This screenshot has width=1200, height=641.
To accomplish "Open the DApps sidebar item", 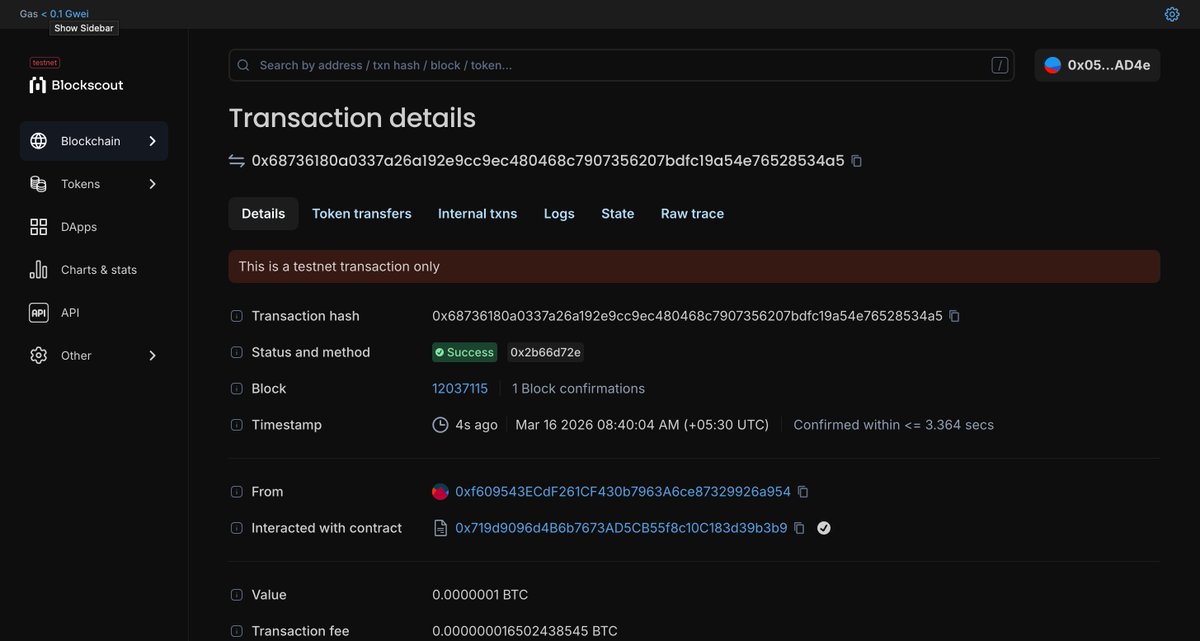I will coord(94,227).
